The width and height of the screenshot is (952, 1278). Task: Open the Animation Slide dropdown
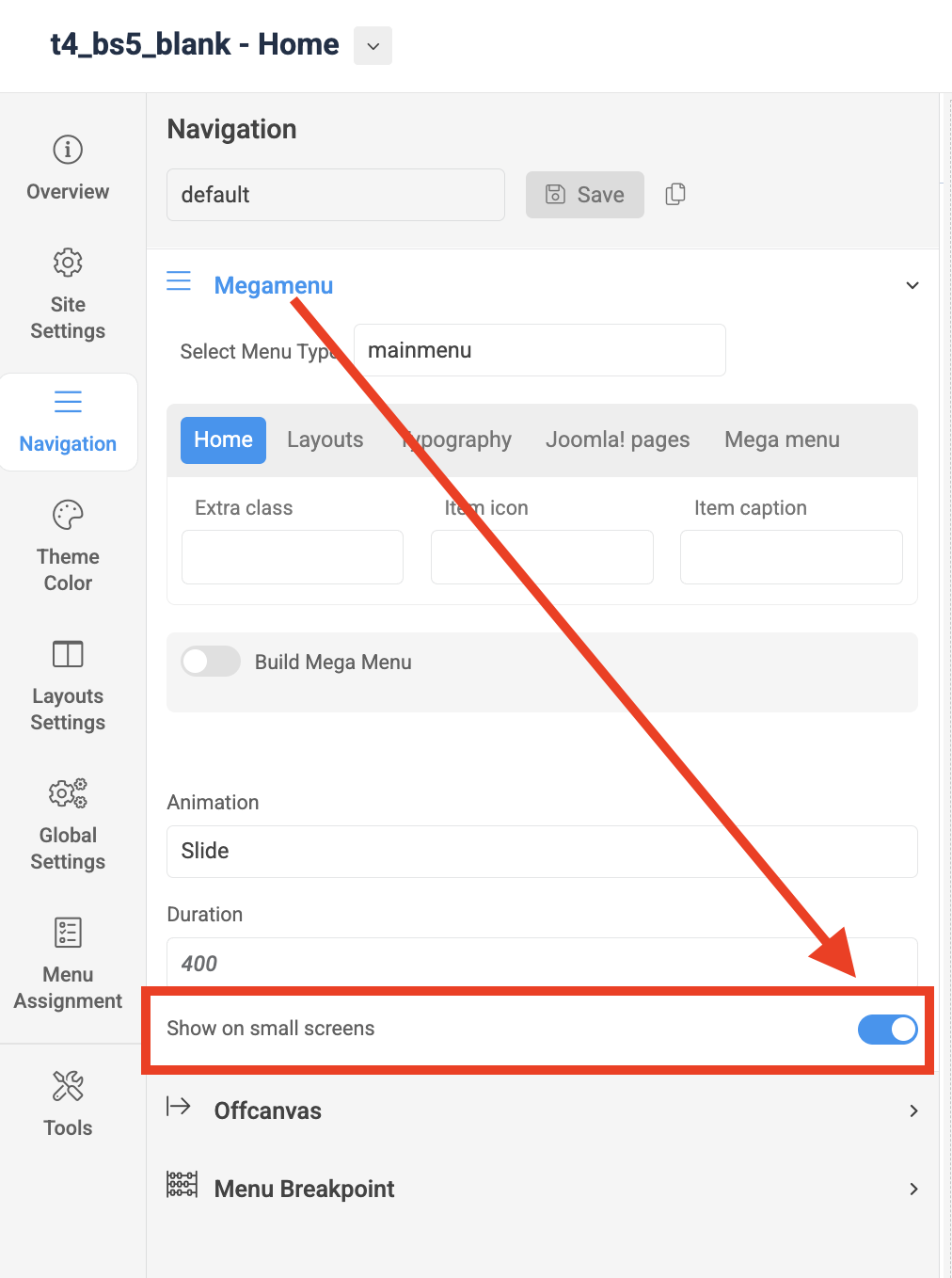pyautogui.click(x=542, y=852)
